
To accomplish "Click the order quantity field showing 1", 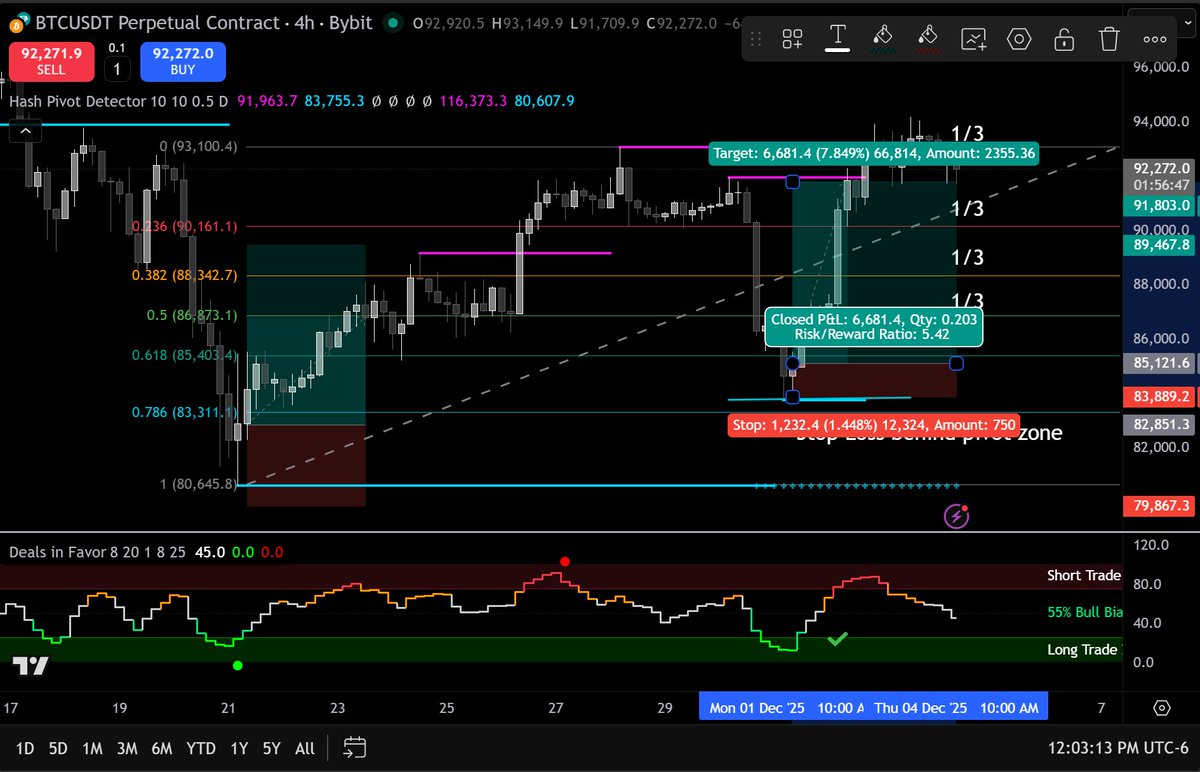I will 117,69.
